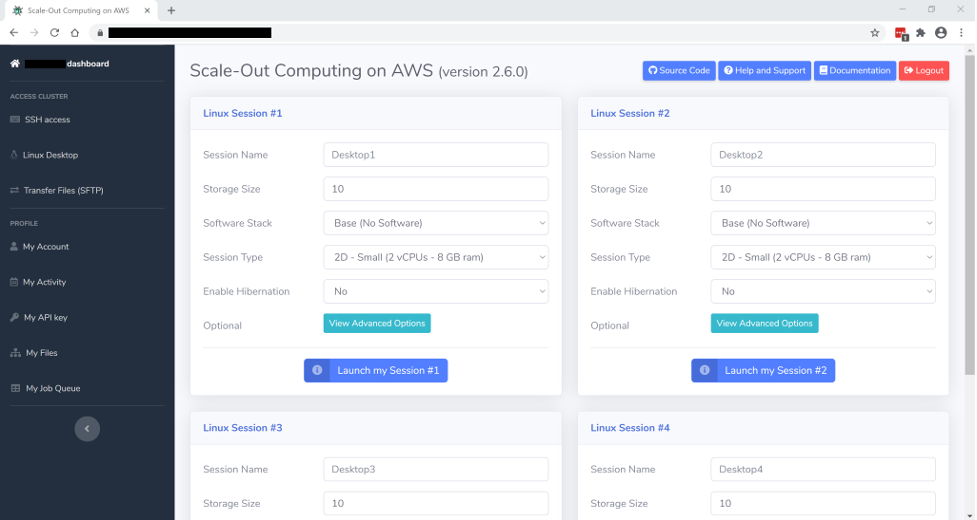Open Software Stack dropdown in Session #2

point(823,223)
